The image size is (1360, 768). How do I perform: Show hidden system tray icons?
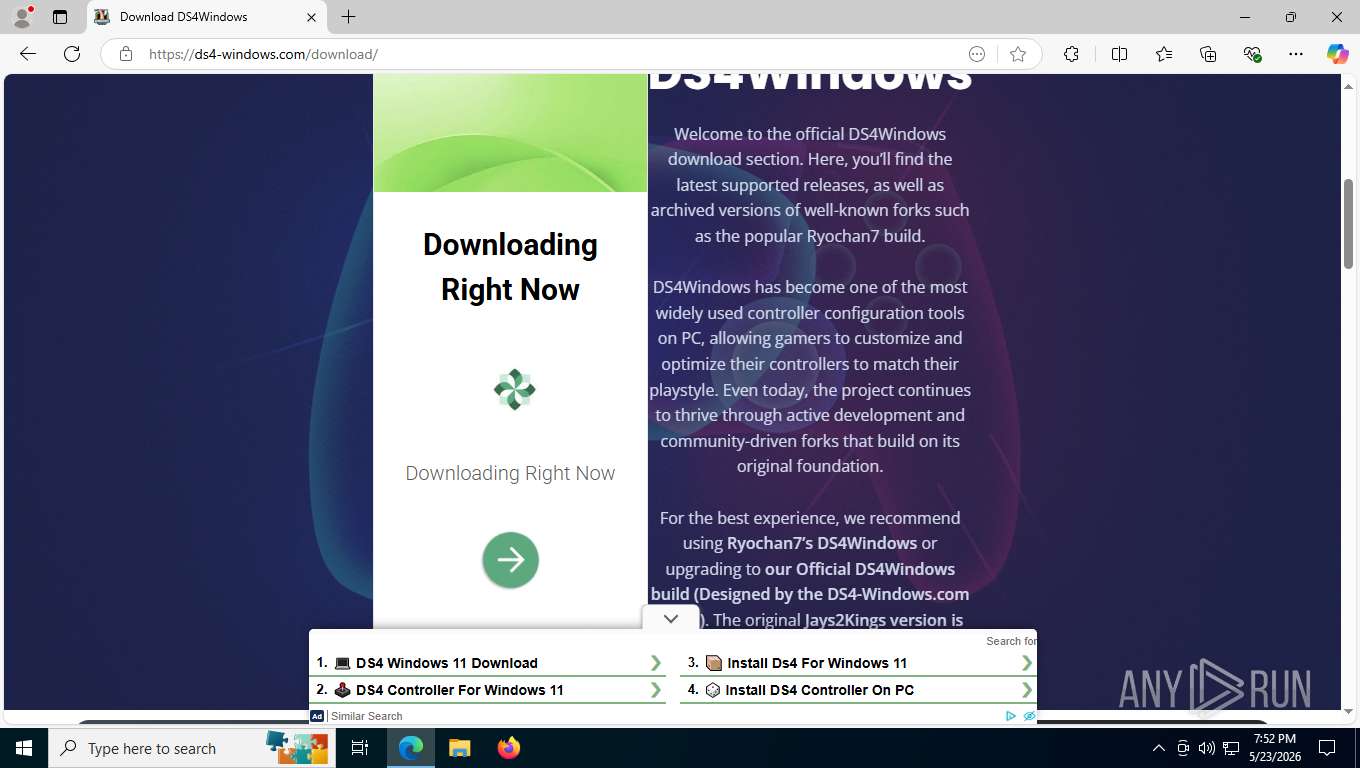[1159, 748]
